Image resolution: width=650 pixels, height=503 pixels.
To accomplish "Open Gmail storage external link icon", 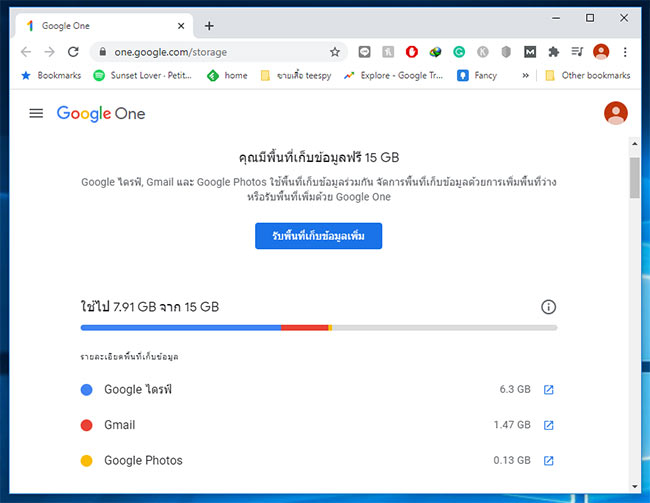I will click(x=548, y=425).
